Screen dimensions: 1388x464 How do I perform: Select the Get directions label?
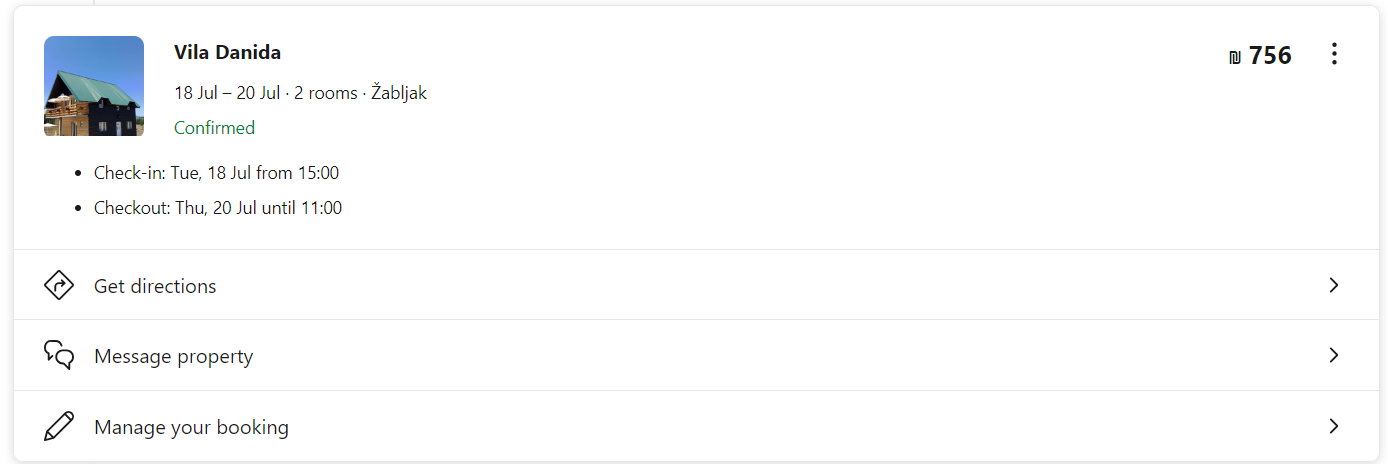pyautogui.click(x=155, y=286)
